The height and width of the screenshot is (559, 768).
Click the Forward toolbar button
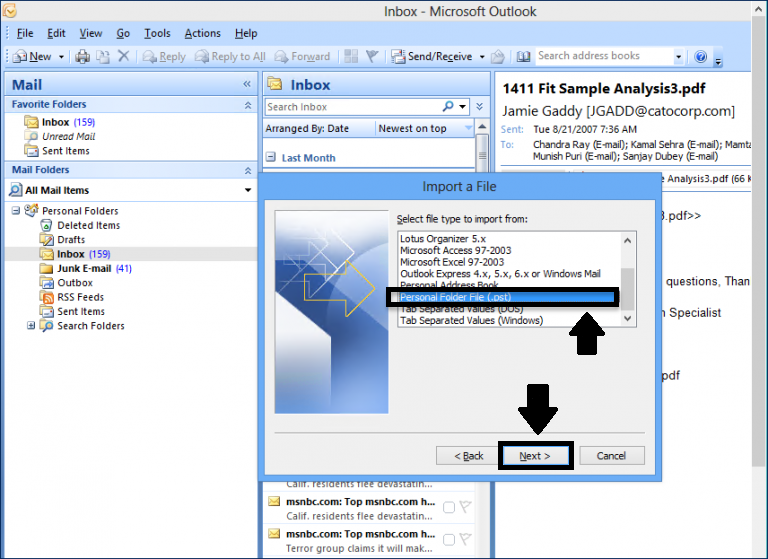(x=302, y=57)
